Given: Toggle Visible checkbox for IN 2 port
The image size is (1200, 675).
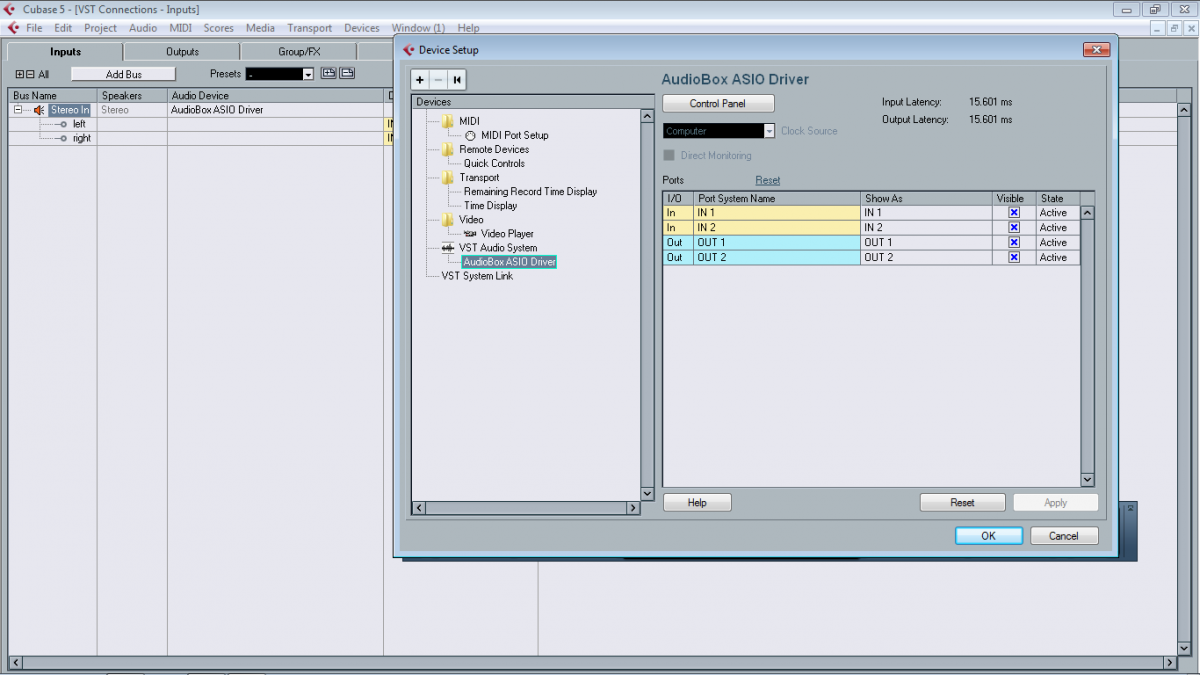Looking at the screenshot, I should point(1014,228).
